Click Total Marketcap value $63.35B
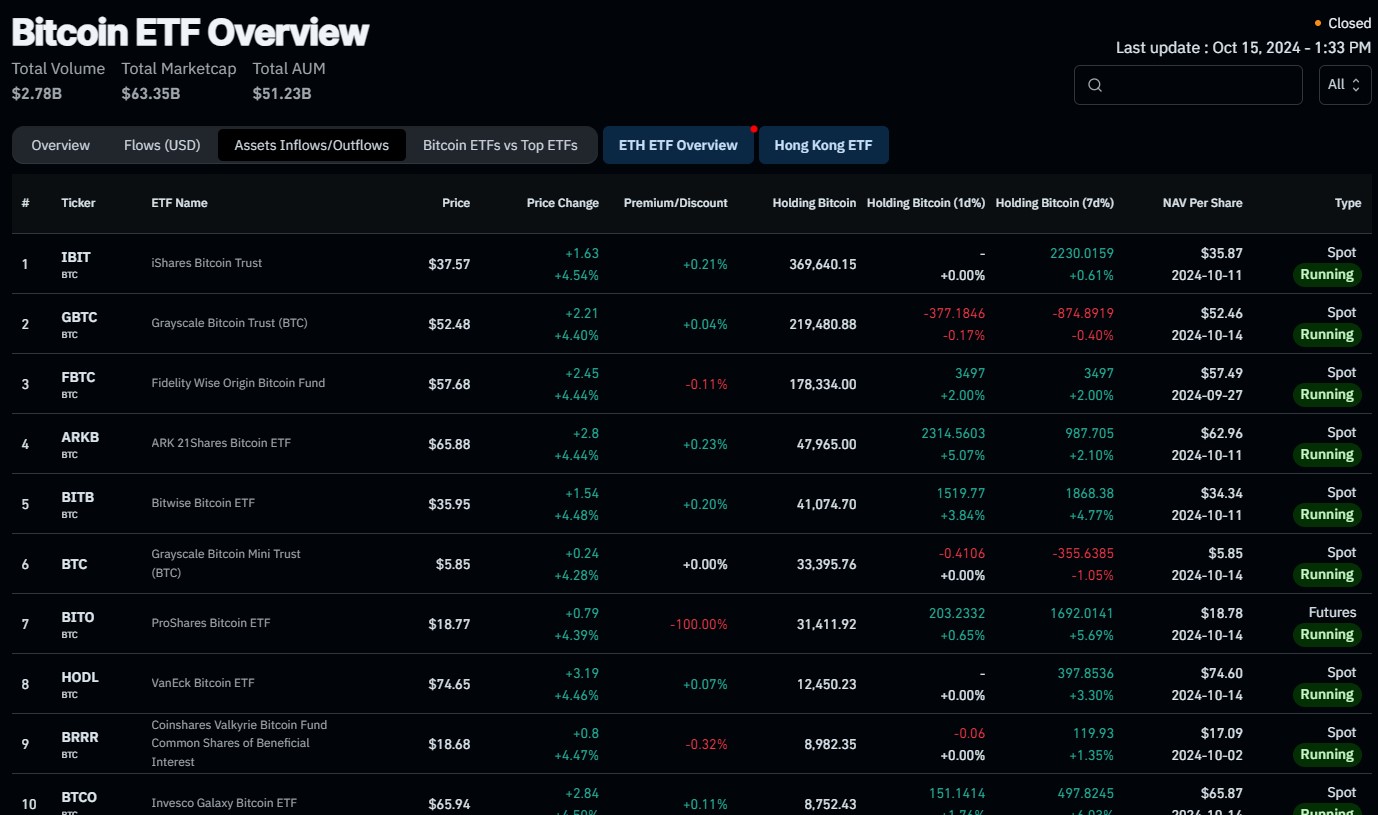 pyautogui.click(x=151, y=94)
